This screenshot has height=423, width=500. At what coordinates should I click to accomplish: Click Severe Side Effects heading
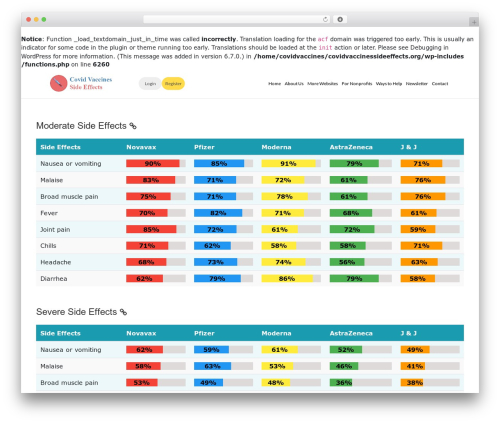[x=77, y=312]
